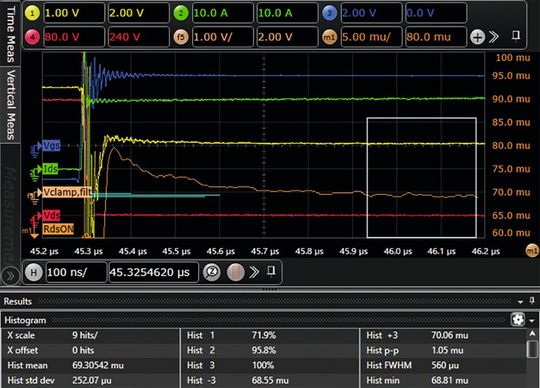This screenshot has width=540, height=388.
Task: Pin the channel toolbar
Action: click(x=516, y=35)
